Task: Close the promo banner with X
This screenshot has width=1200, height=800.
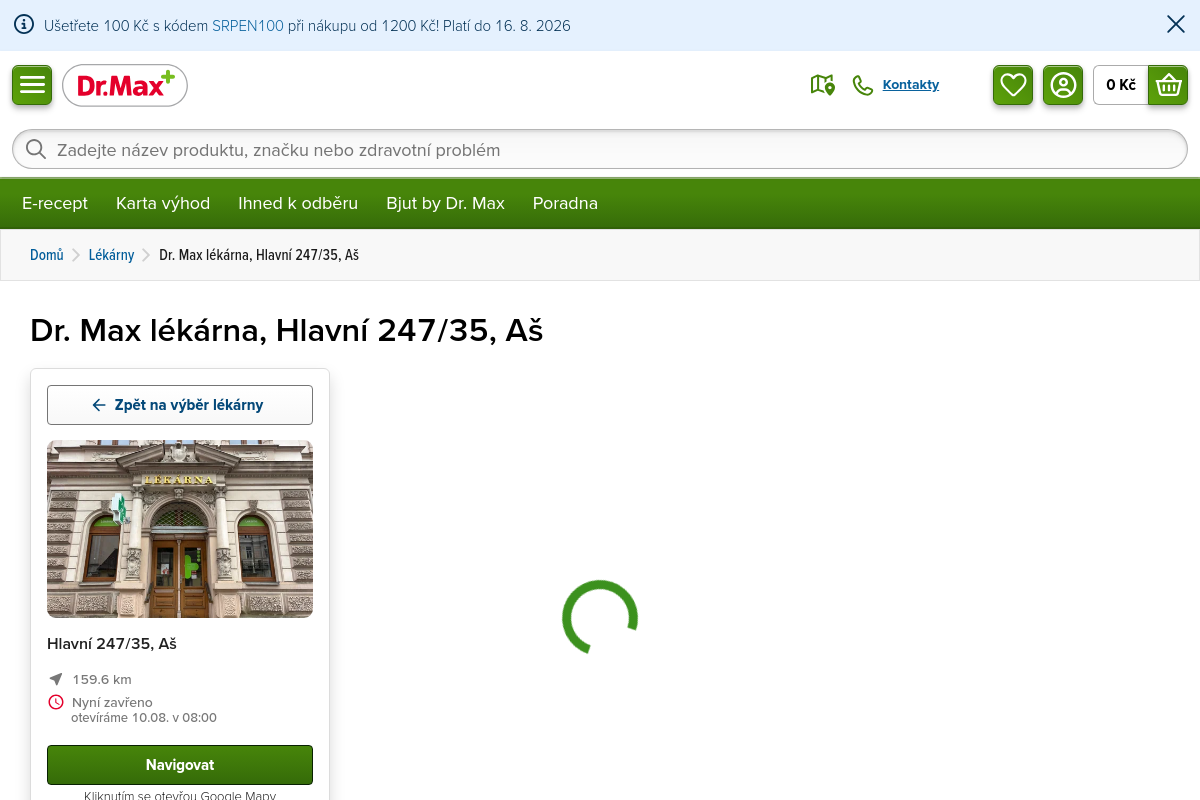Action: click(x=1176, y=25)
